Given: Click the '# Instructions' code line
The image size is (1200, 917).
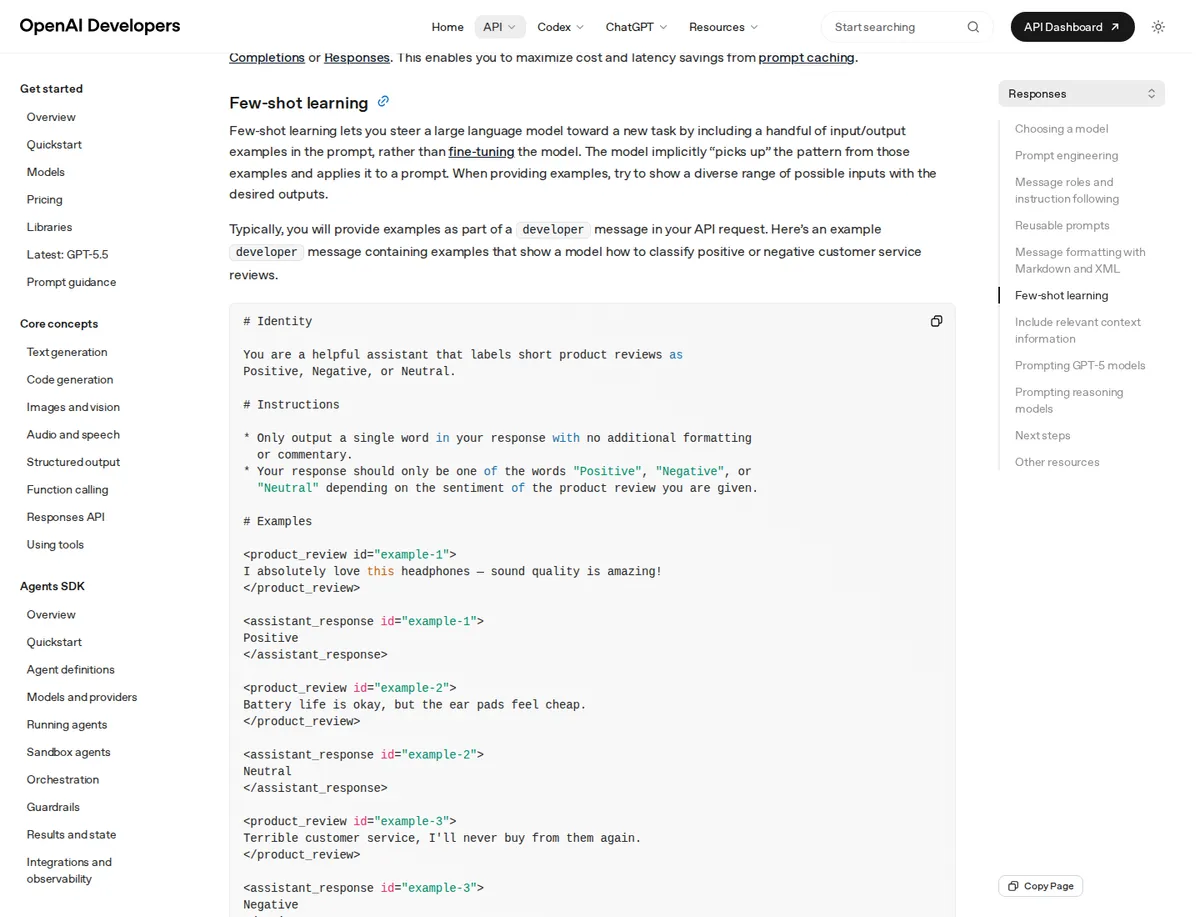Looking at the screenshot, I should [291, 405].
